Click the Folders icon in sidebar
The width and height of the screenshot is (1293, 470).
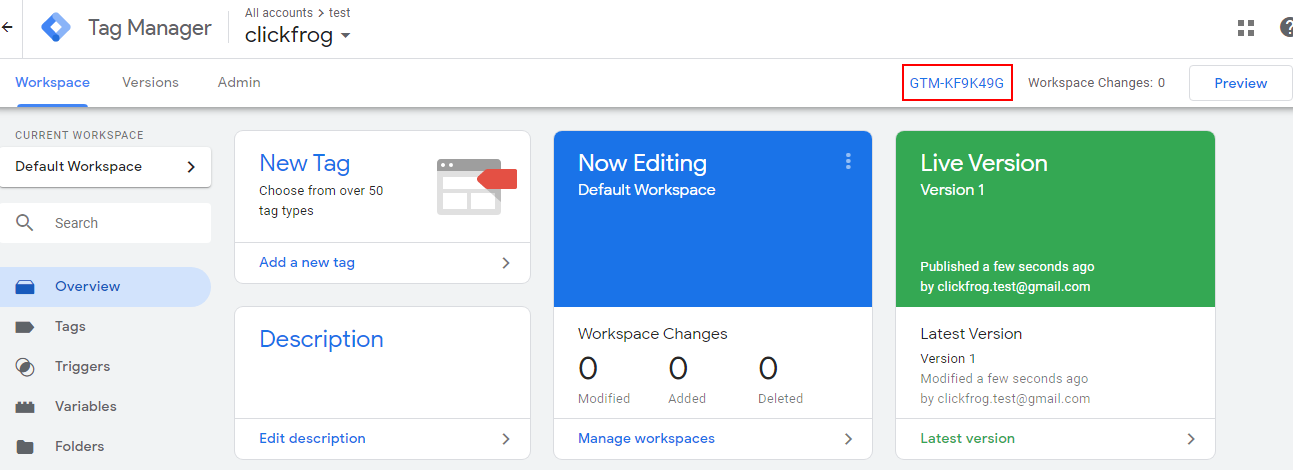tap(25, 447)
